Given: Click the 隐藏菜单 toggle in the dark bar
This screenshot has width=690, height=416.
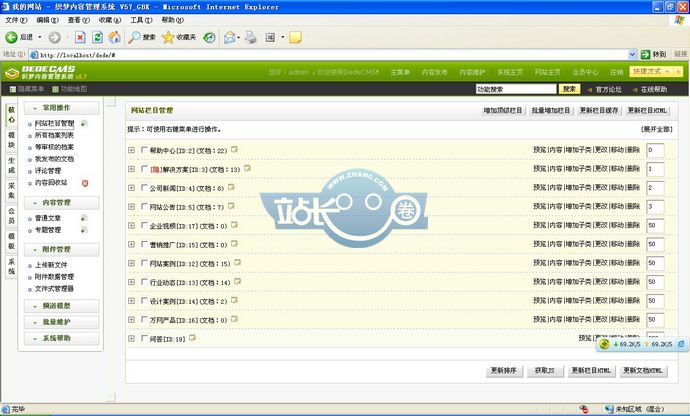Looking at the screenshot, I should pyautogui.click(x=27, y=89).
